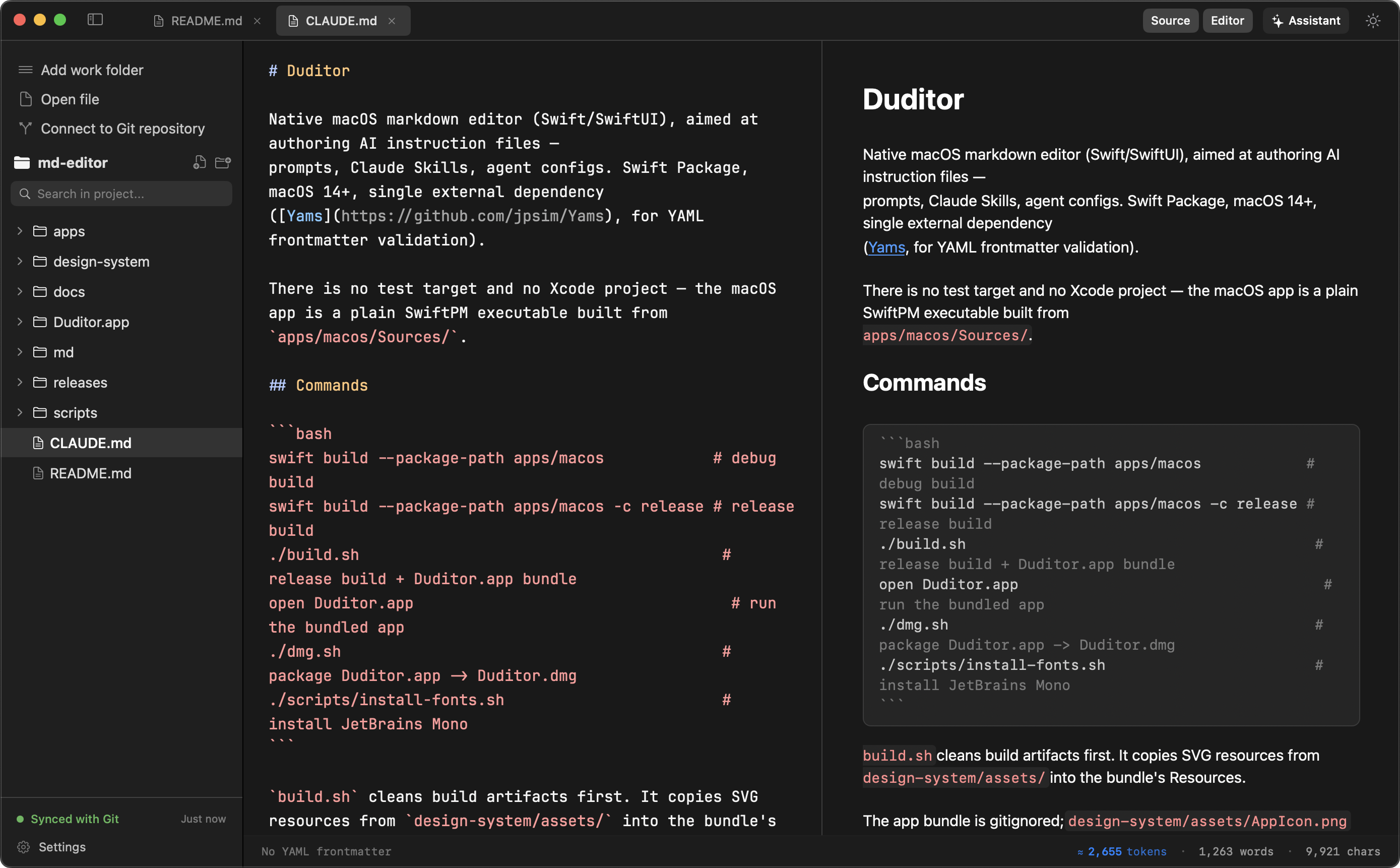1400x868 pixels.
Task: Click the No YAML frontmatter status
Action: (326, 851)
